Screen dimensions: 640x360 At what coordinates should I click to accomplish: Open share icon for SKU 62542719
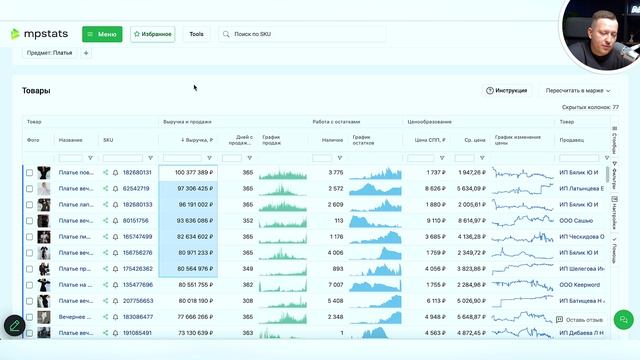[x=106, y=189]
